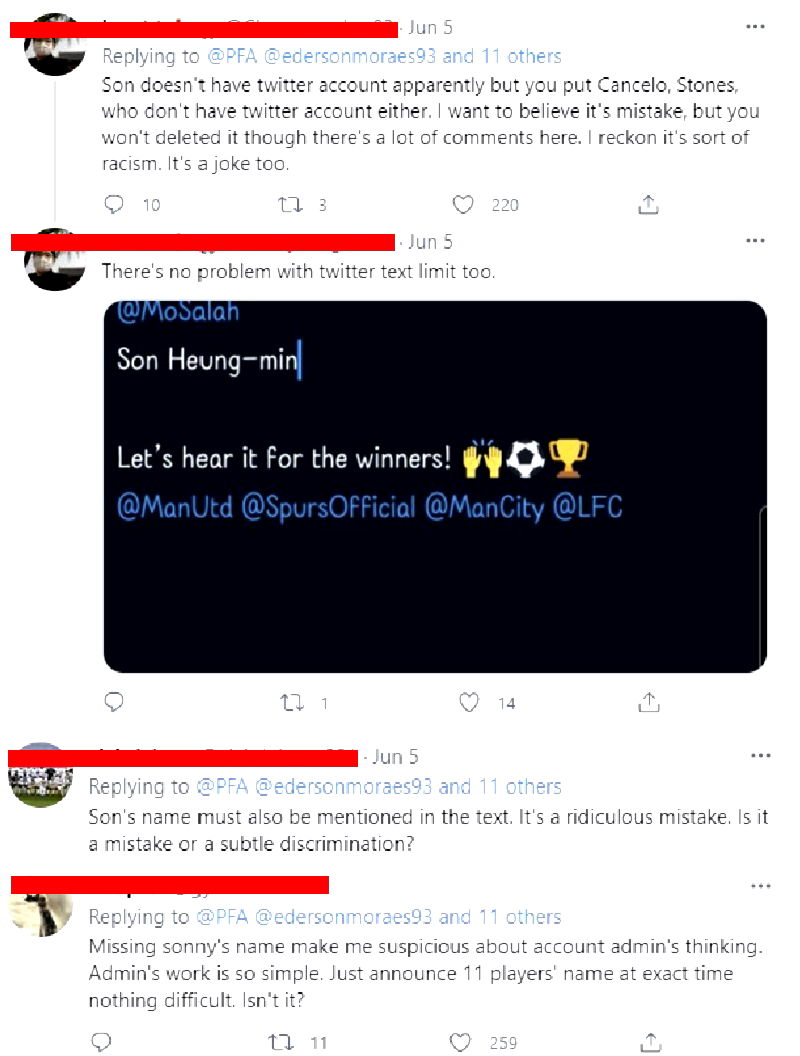Open more options on twitter text limit tweet
Viewport: 800px width, 1056px height.
tap(755, 241)
